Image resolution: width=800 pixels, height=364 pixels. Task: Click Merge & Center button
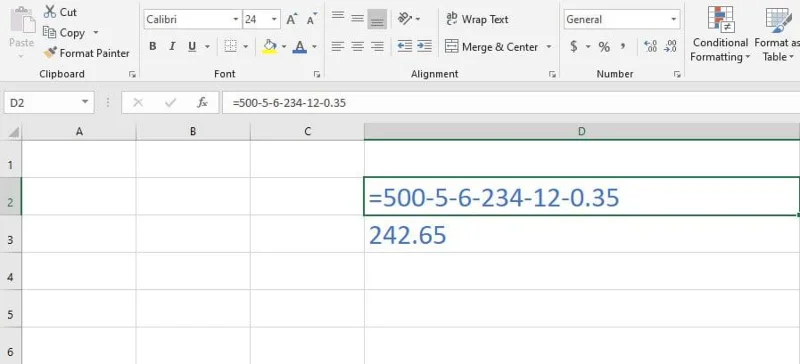coord(491,47)
